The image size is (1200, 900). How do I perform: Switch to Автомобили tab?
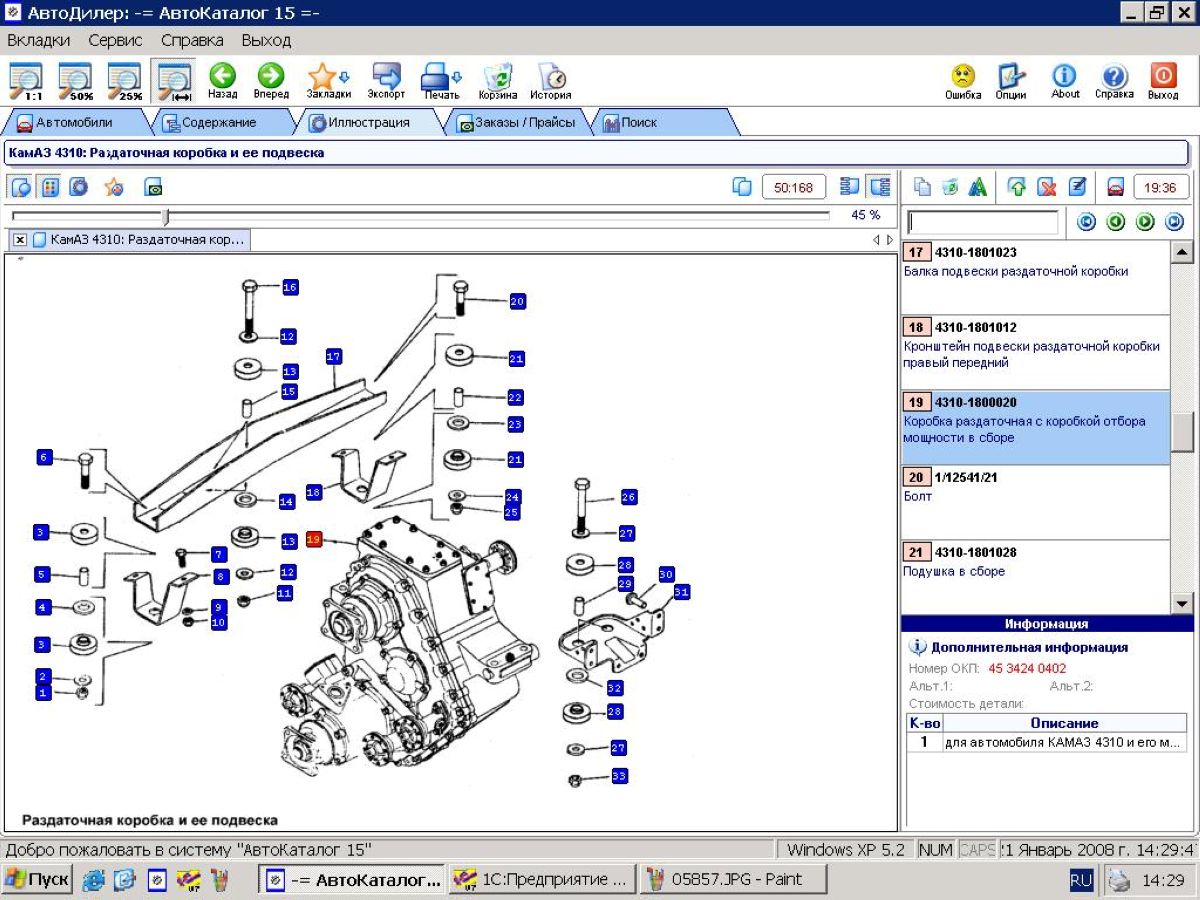tap(75, 122)
